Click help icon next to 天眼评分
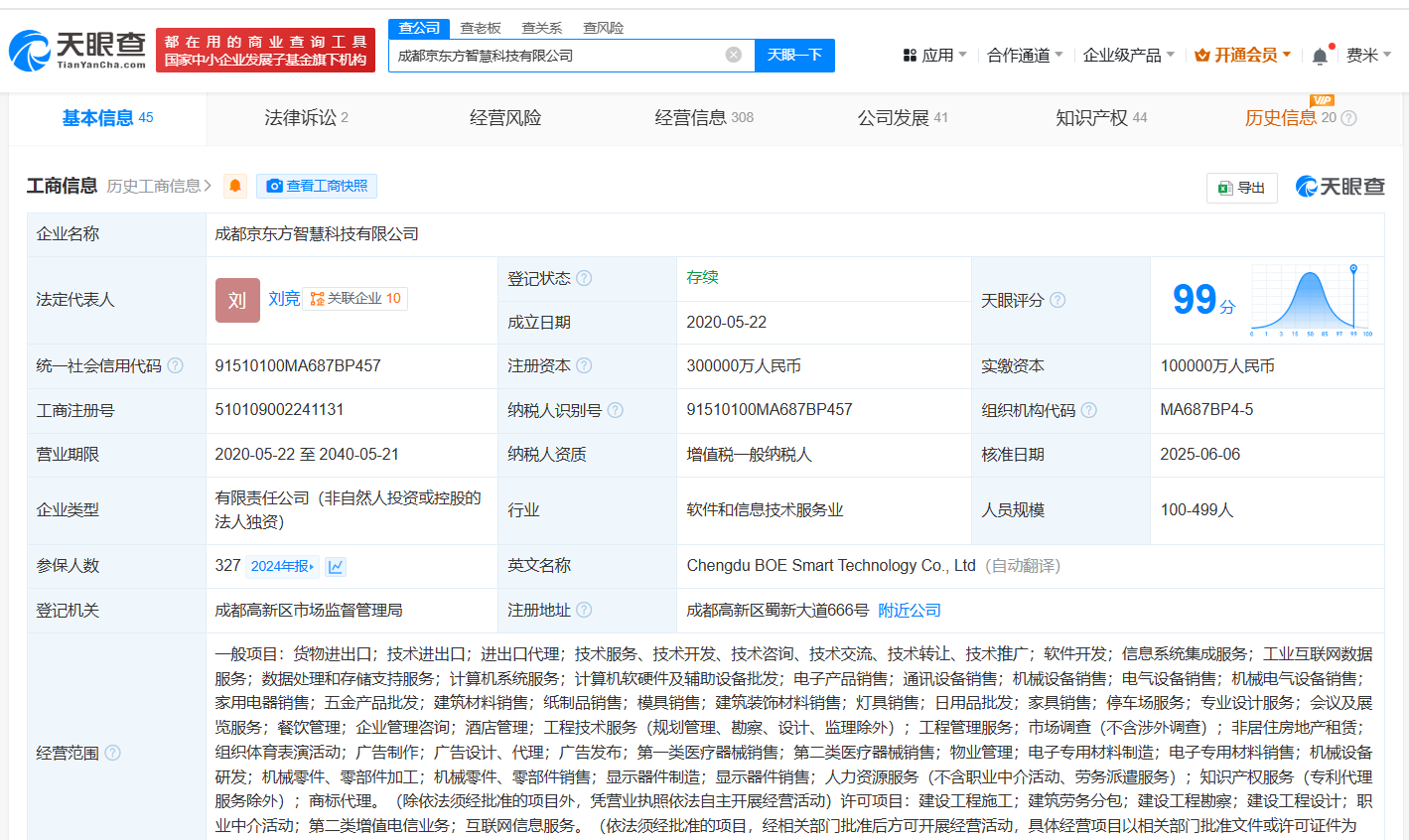Image resolution: width=1409 pixels, height=840 pixels. 1057,300
